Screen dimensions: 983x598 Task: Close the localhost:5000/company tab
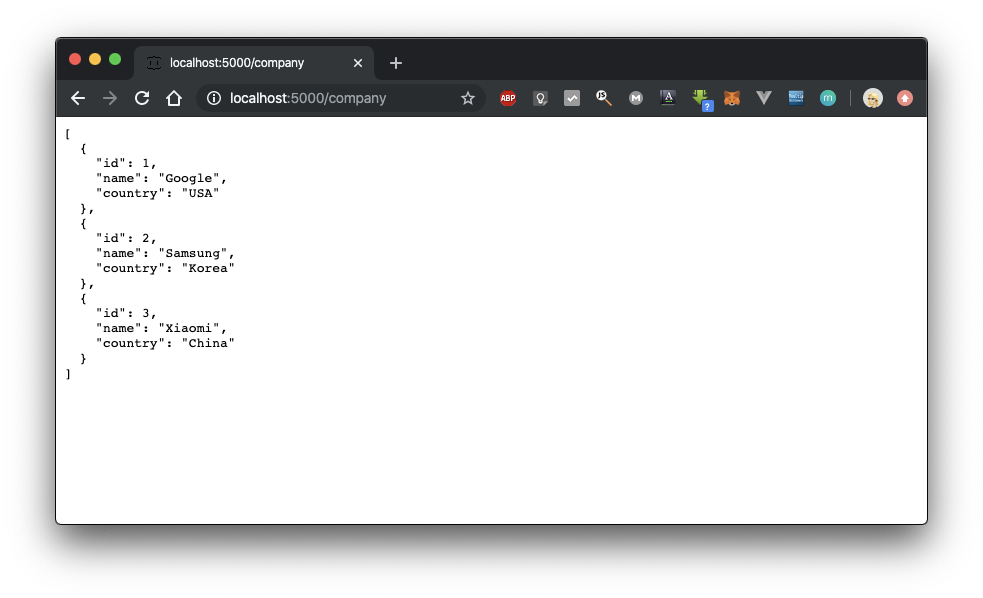tap(358, 63)
